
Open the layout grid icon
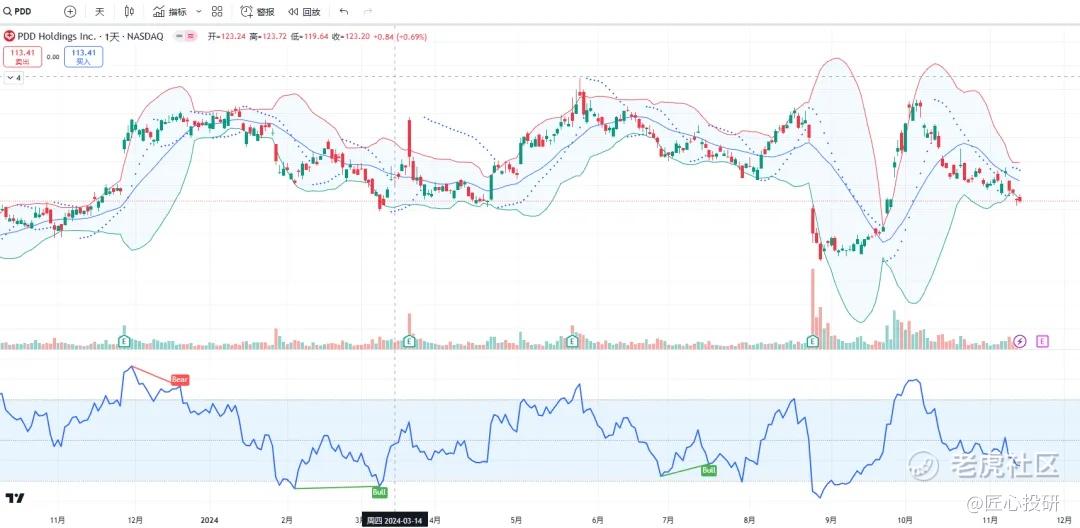(x=217, y=11)
